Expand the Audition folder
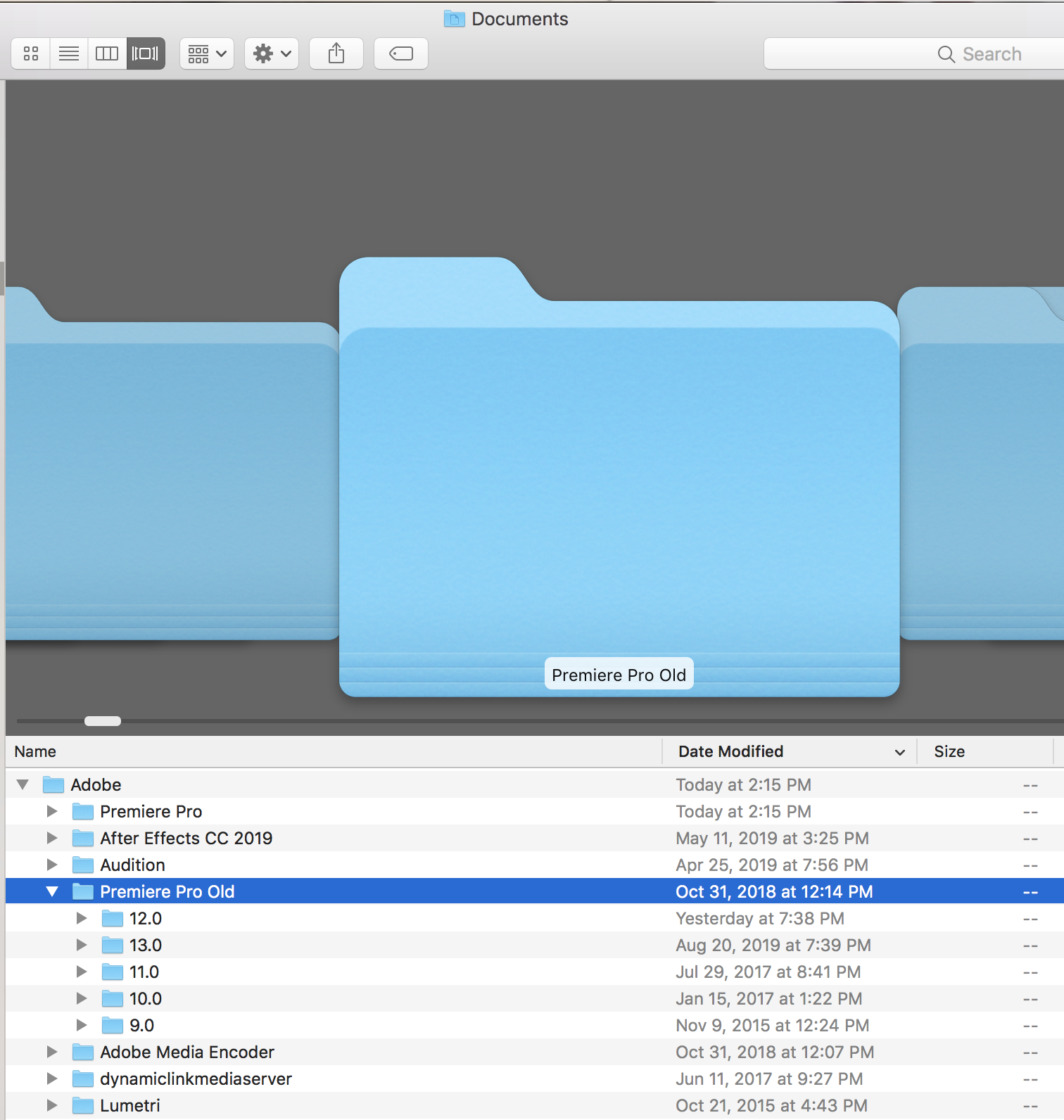1064x1120 pixels. (x=52, y=865)
